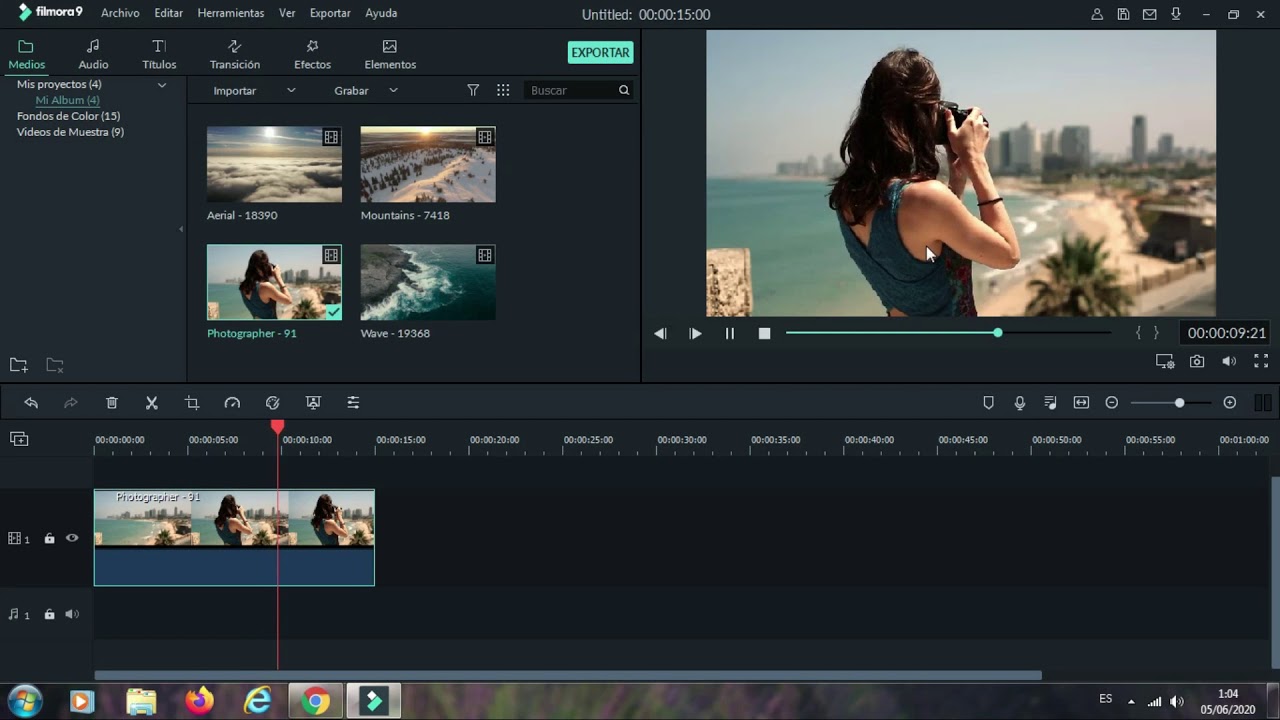
Task: Stop the preview playback
Action: tap(764, 334)
